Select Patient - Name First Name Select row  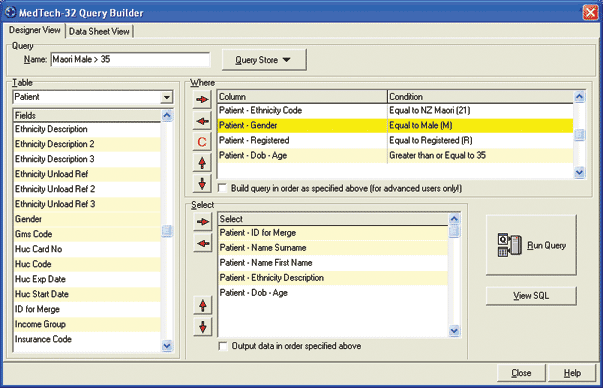coord(333,263)
